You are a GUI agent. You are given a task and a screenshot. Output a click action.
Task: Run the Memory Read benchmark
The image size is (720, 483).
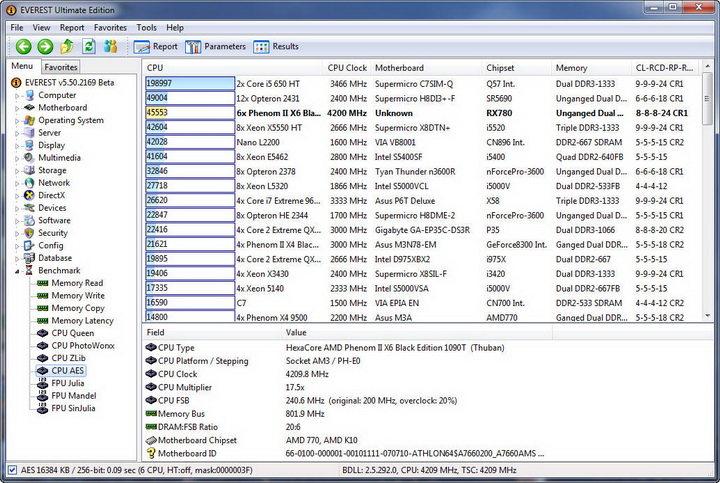[77, 283]
